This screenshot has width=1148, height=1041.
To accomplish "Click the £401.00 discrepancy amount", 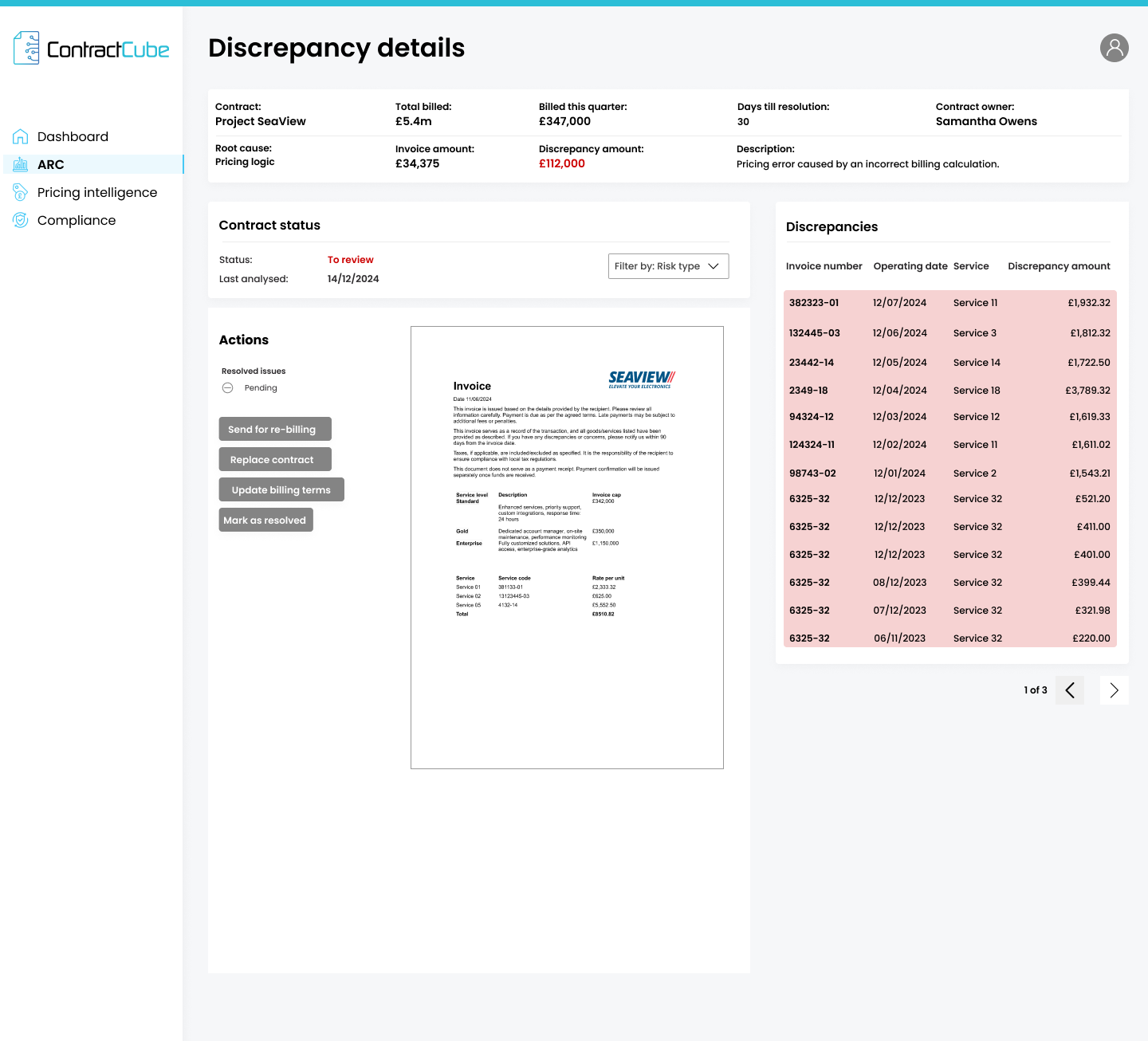I will click(1092, 555).
